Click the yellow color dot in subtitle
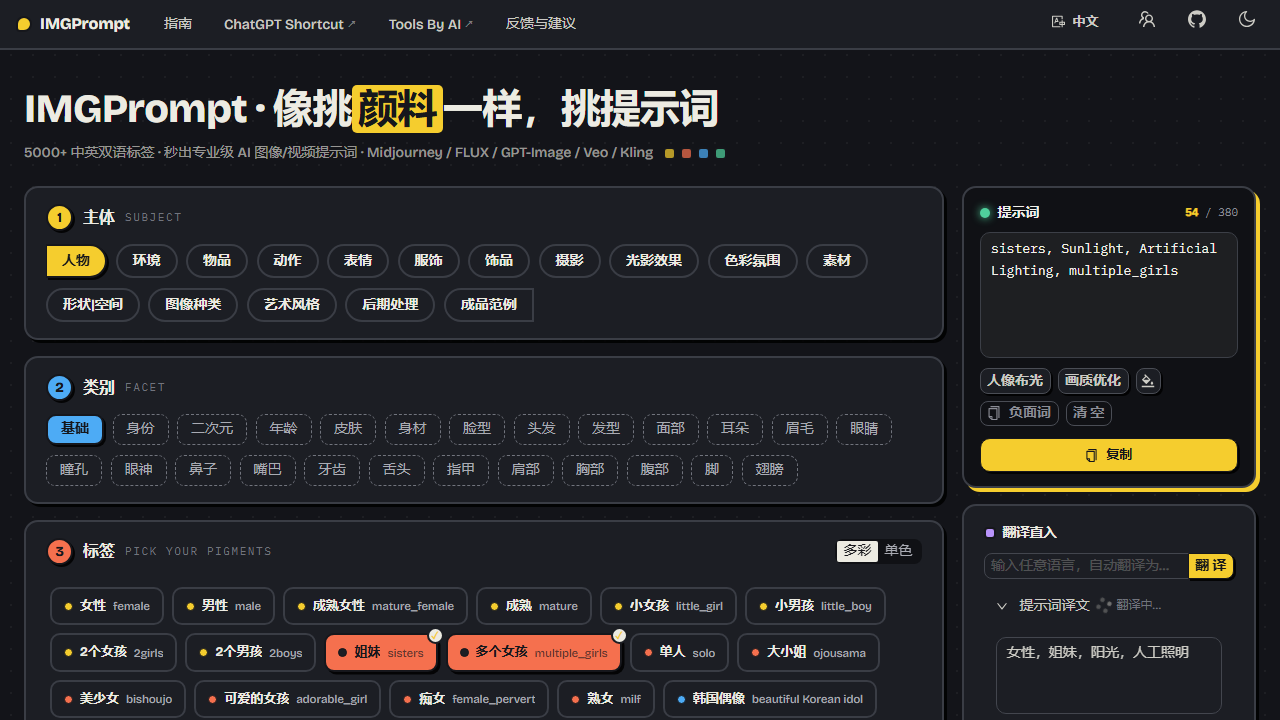 click(x=669, y=153)
